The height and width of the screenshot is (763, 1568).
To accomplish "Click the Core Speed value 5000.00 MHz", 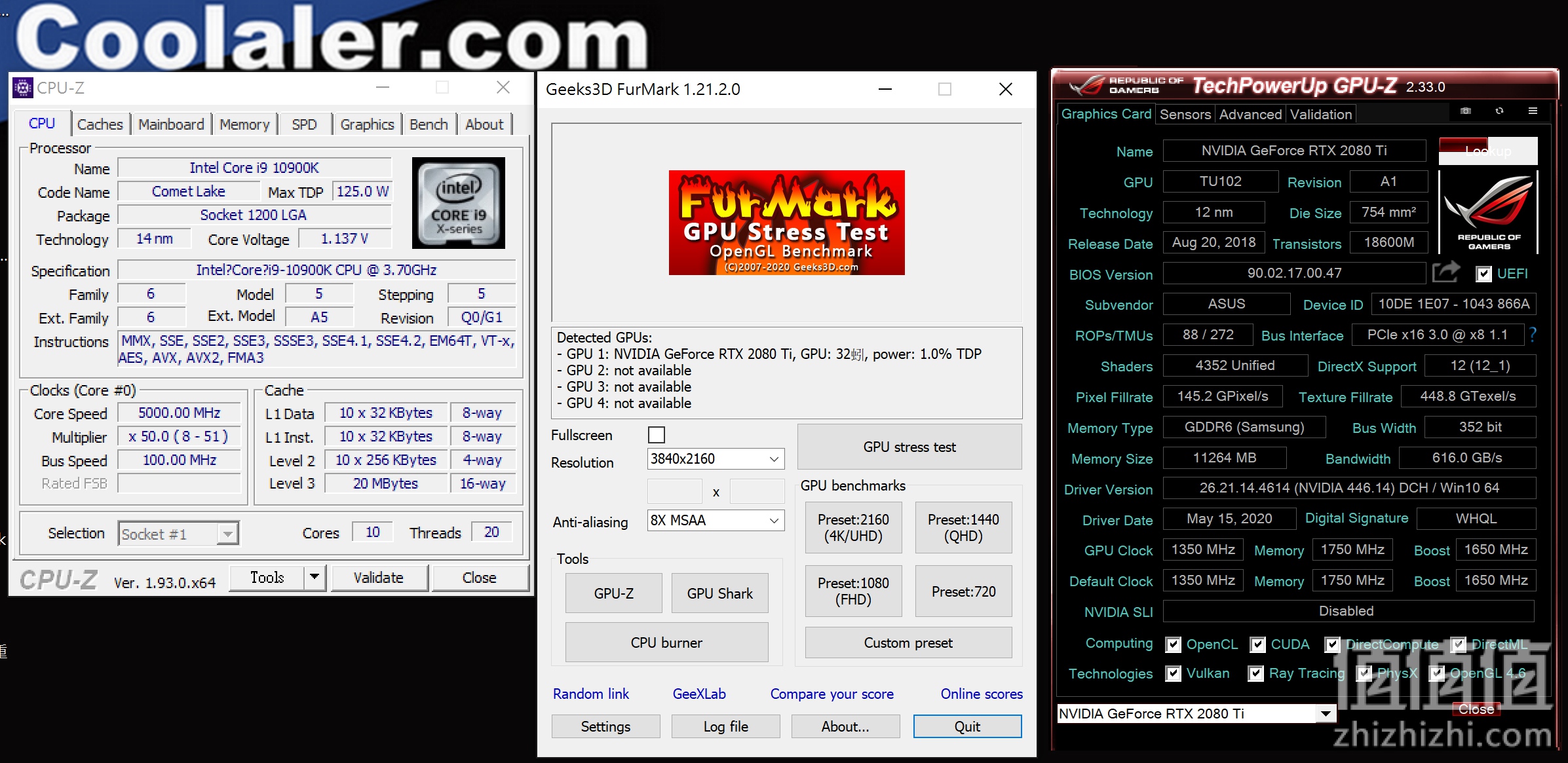I will [x=179, y=413].
